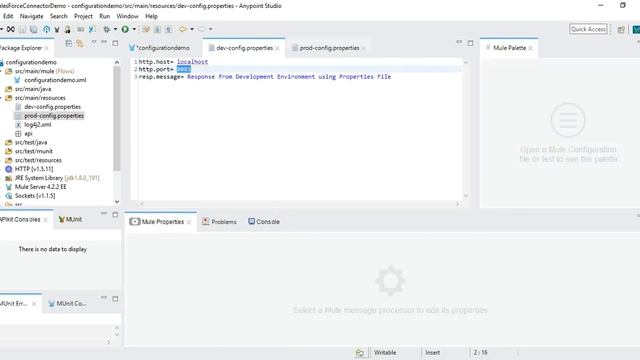Open the Forward history dropdown arrow
Image resolution: width=640 pixels, height=360 pixels.
pos(211,29)
